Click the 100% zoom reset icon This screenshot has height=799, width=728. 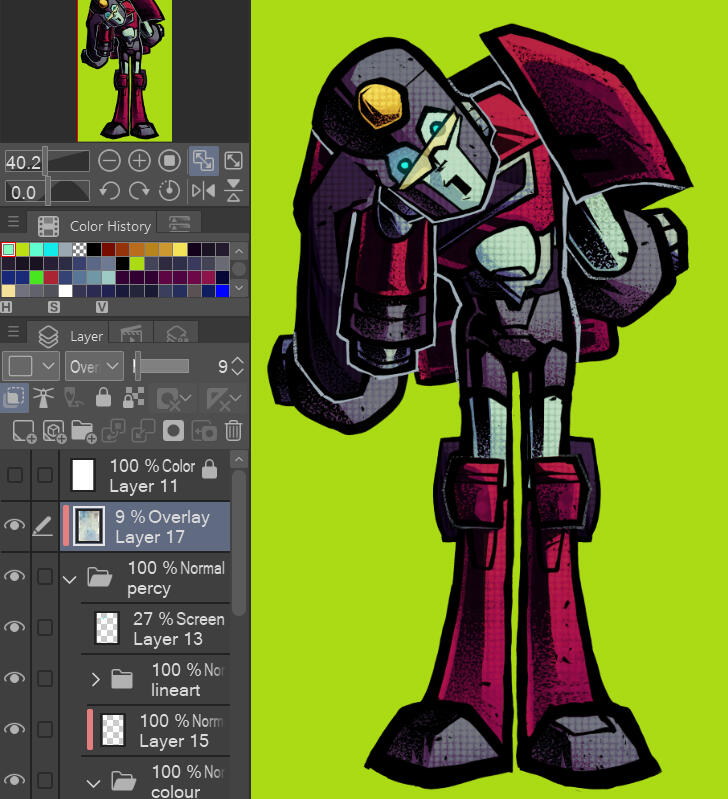pyautogui.click(x=169, y=161)
